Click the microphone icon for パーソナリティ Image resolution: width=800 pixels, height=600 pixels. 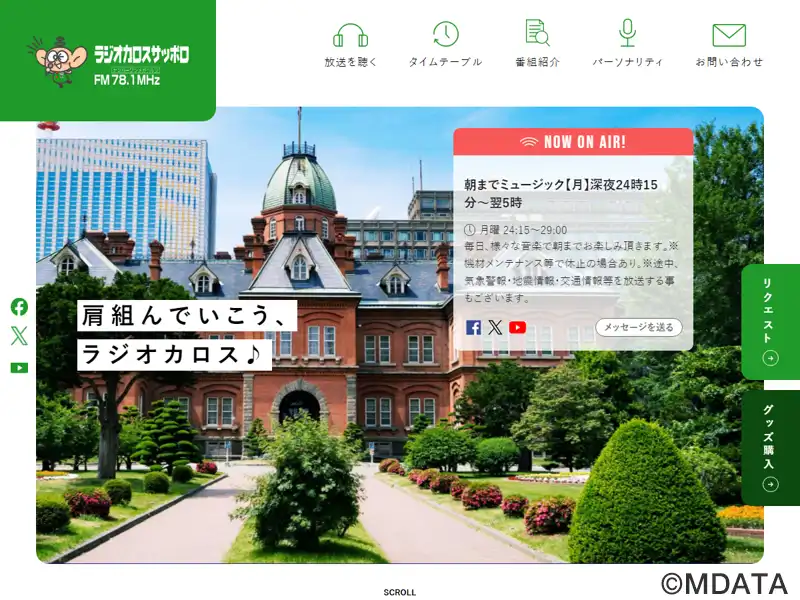click(627, 33)
